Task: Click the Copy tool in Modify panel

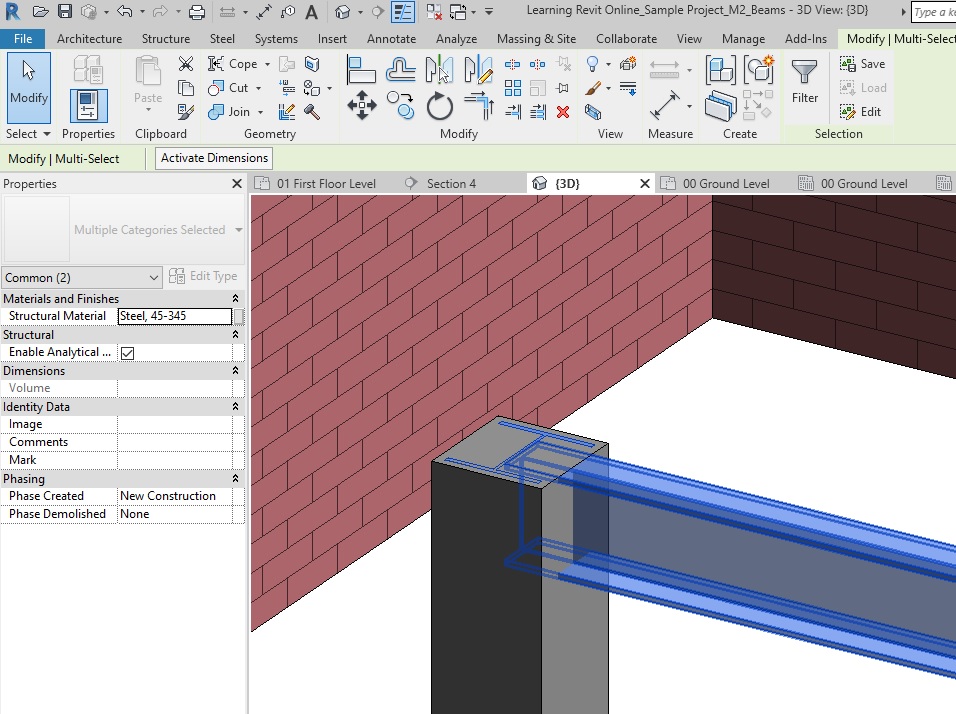Action: click(401, 105)
